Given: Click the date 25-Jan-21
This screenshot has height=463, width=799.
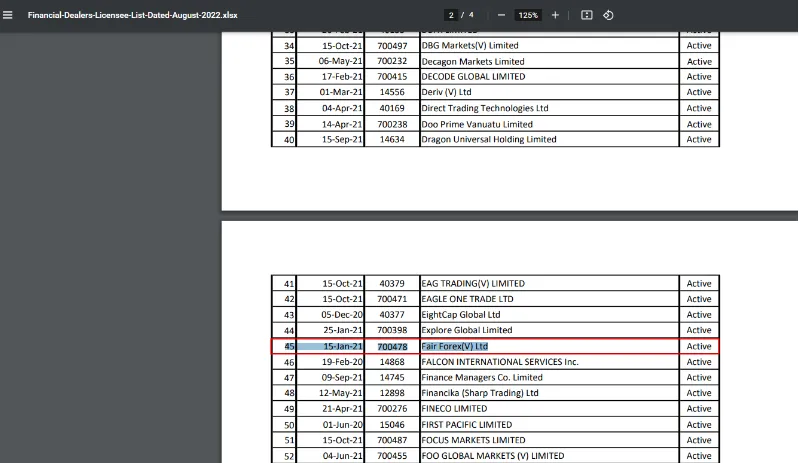Looking at the screenshot, I should click(x=342, y=330).
